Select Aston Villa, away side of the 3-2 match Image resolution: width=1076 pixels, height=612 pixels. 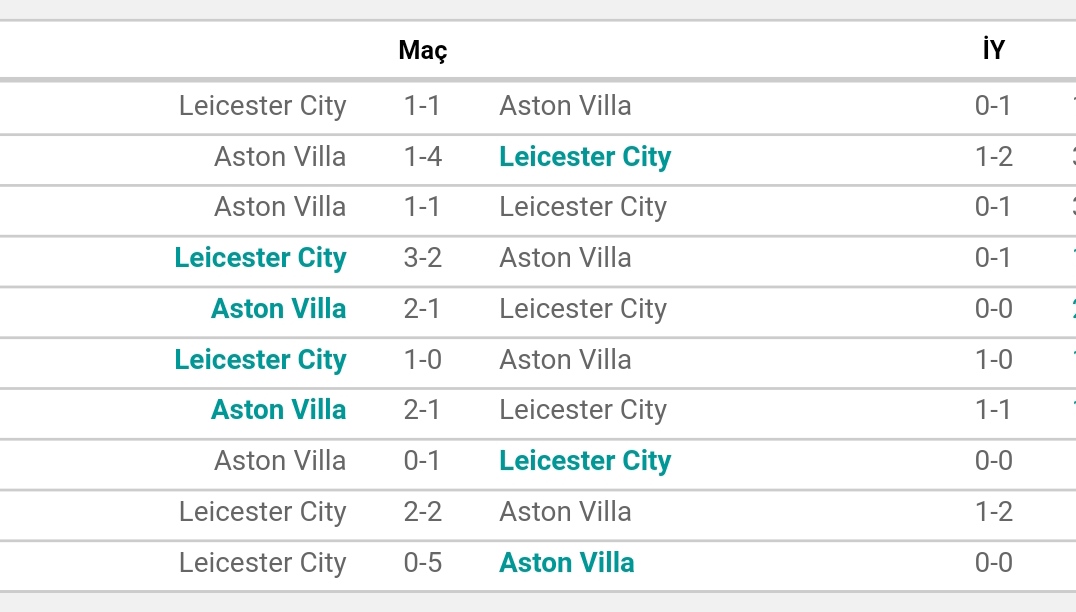pos(565,258)
